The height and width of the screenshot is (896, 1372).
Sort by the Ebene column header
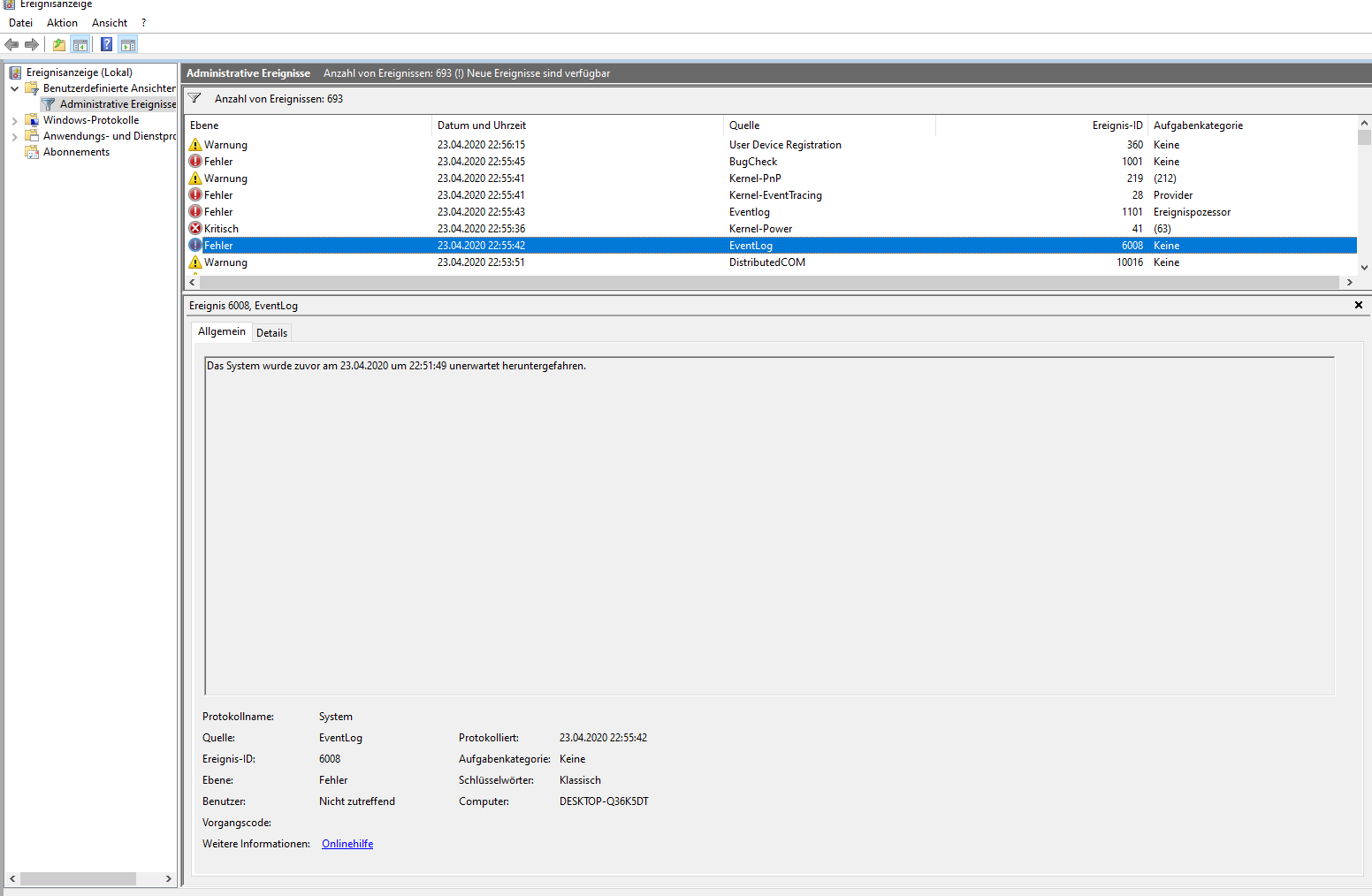point(309,125)
